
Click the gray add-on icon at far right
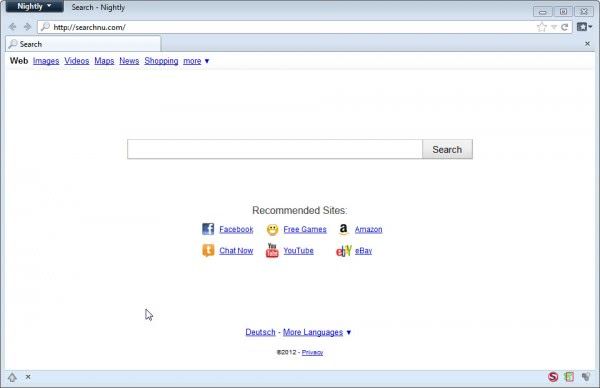(x=586, y=377)
